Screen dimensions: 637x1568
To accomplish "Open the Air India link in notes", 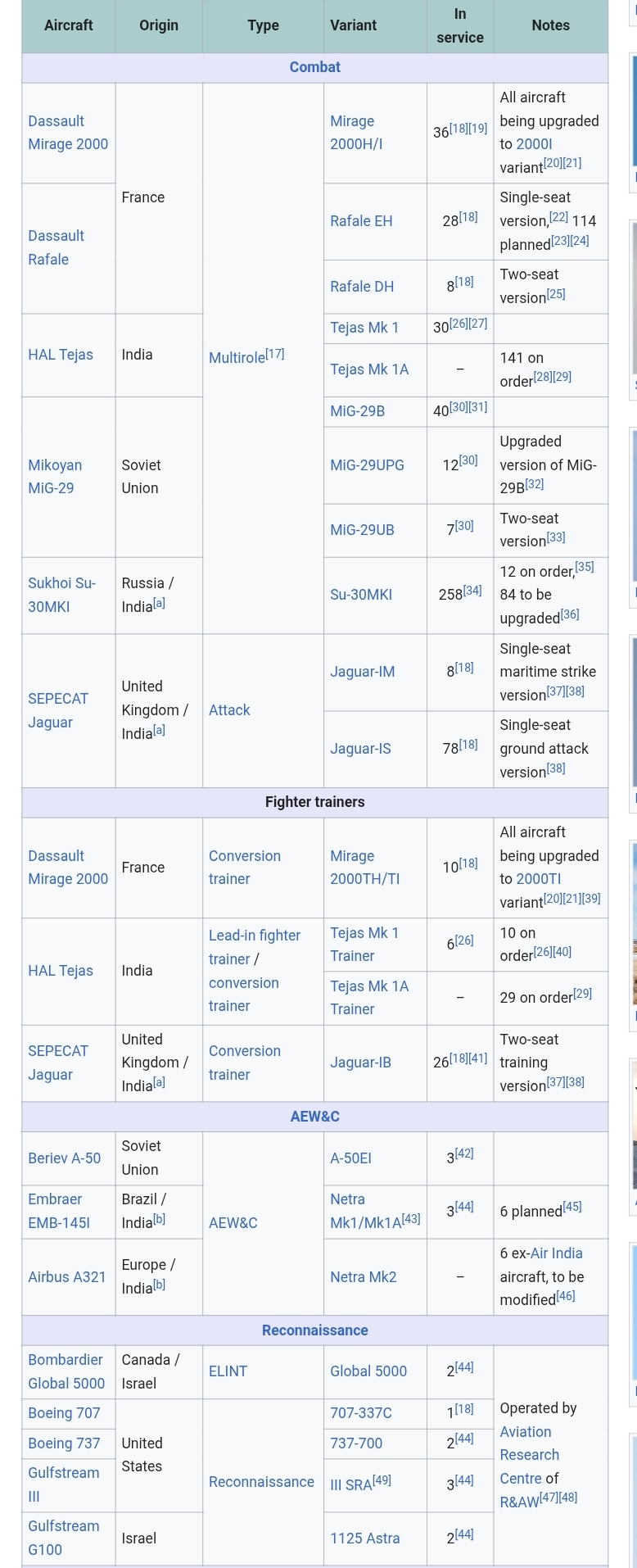I will point(557,1253).
